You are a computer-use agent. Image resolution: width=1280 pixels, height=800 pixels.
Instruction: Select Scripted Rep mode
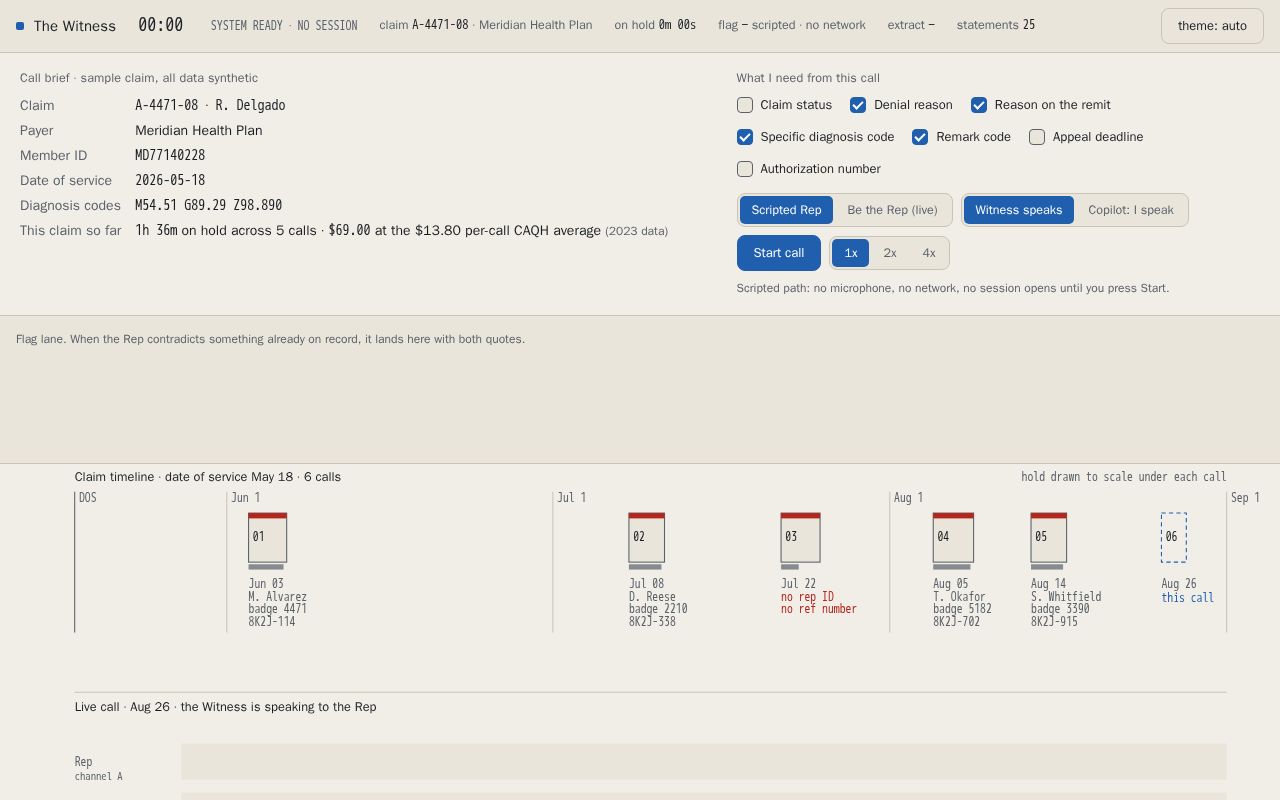point(786,210)
